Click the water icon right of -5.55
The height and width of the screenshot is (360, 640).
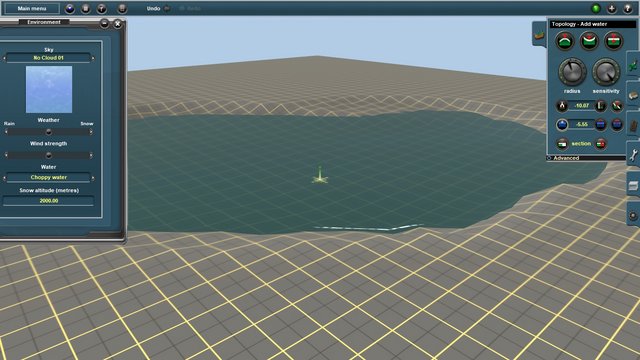click(x=601, y=124)
